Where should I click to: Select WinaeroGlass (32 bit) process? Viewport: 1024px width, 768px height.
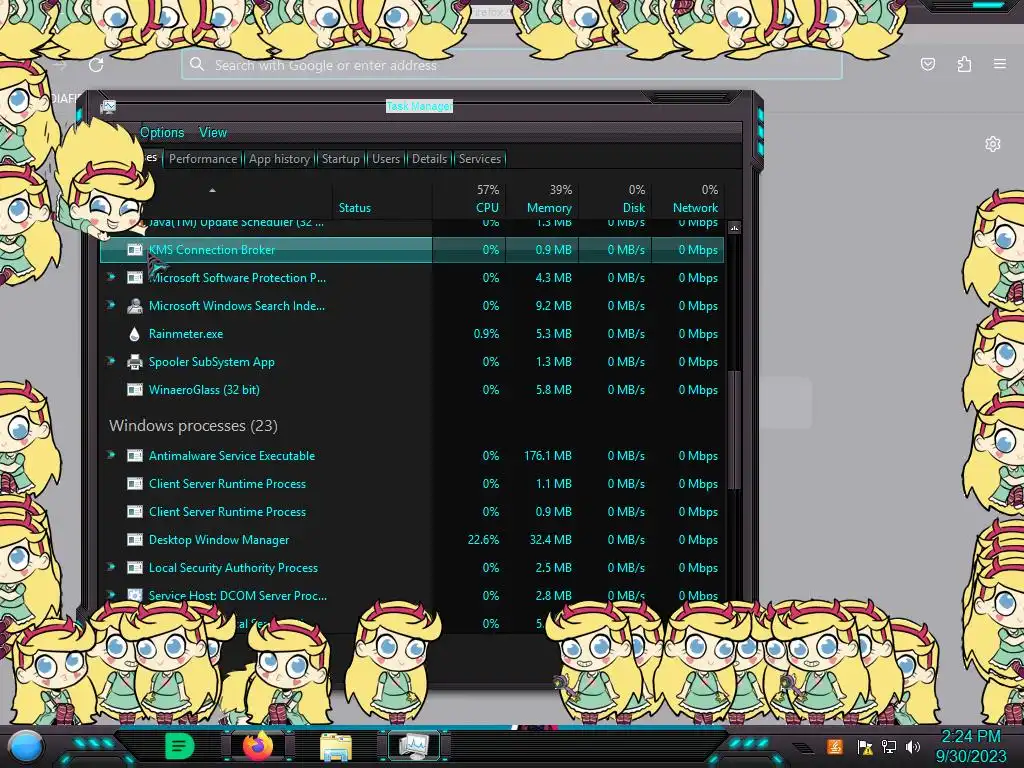pyautogui.click(x=204, y=390)
